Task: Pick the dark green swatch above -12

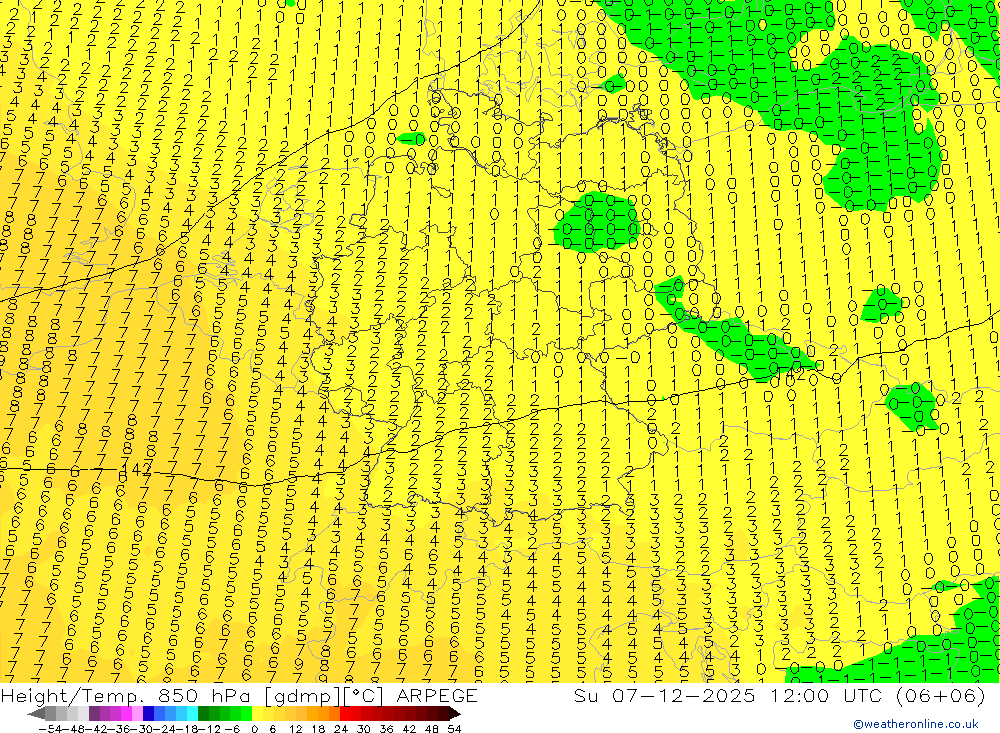Action: point(203,714)
